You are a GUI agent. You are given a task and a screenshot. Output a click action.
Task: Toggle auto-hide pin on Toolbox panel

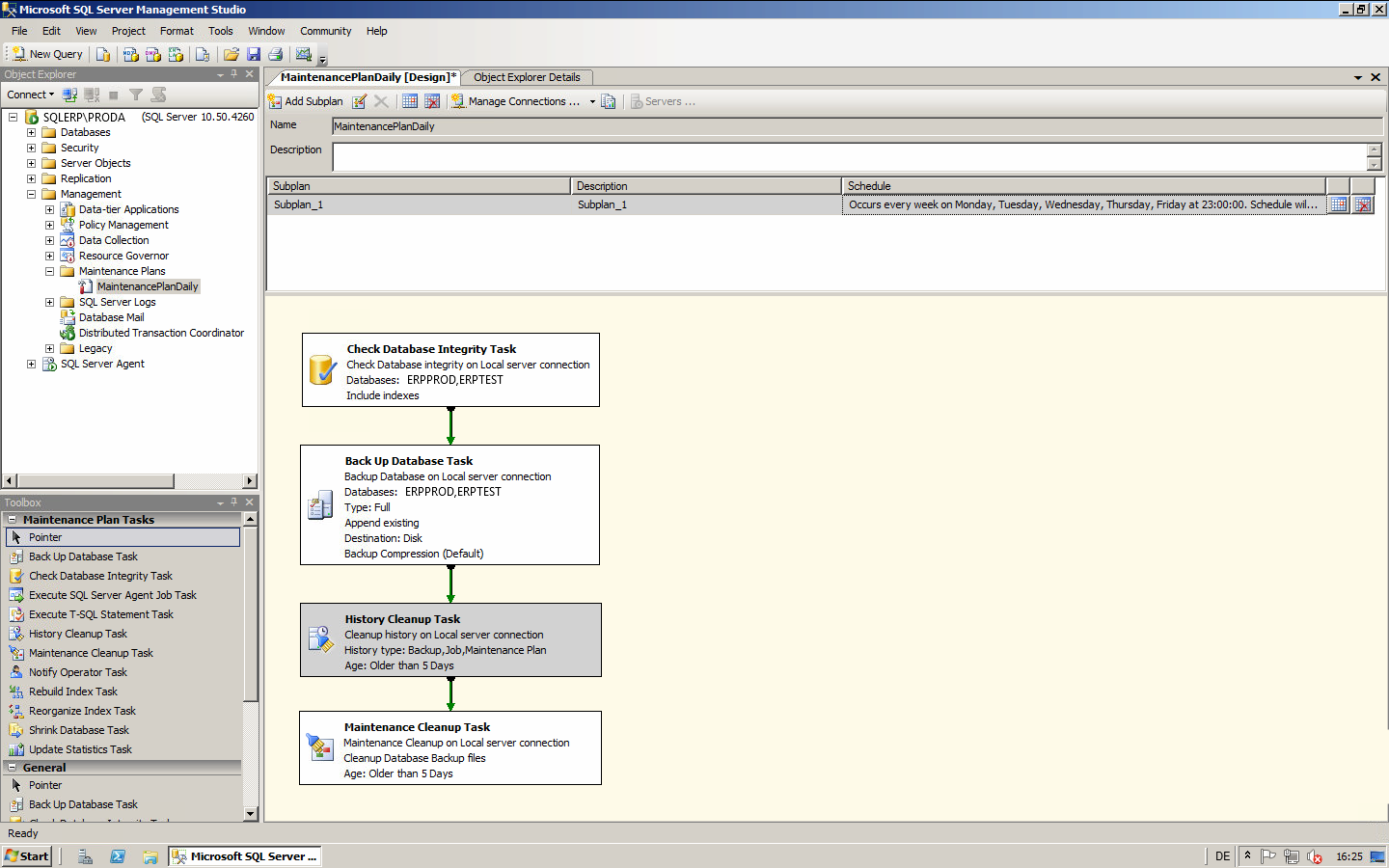pyautogui.click(x=234, y=502)
